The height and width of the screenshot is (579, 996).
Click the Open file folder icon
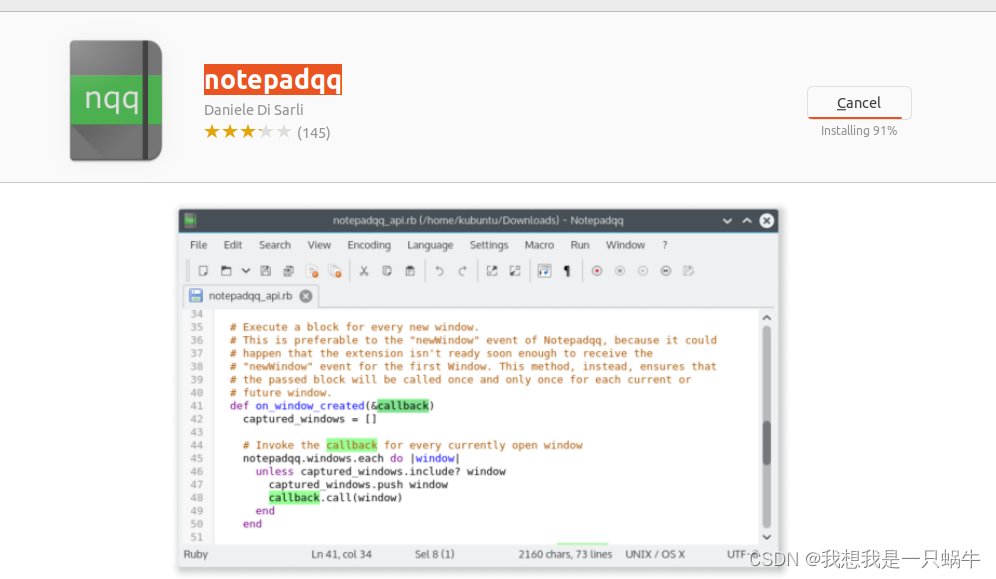[x=225, y=271]
